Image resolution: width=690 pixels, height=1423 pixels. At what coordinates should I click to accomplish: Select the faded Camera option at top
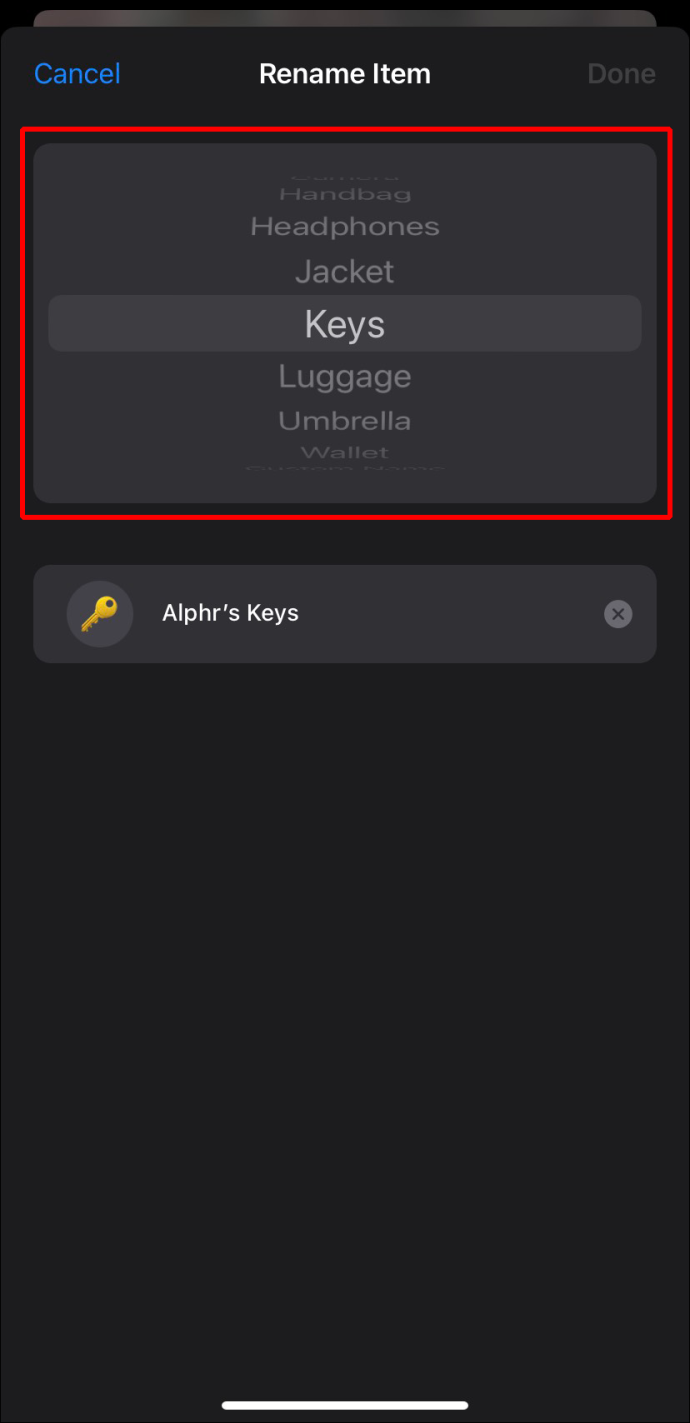tap(345, 178)
